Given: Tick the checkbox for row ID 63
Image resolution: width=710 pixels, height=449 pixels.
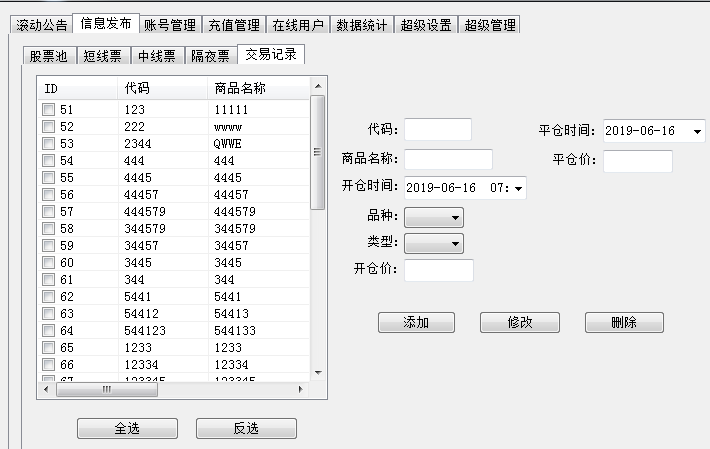Looking at the screenshot, I should coord(48,314).
